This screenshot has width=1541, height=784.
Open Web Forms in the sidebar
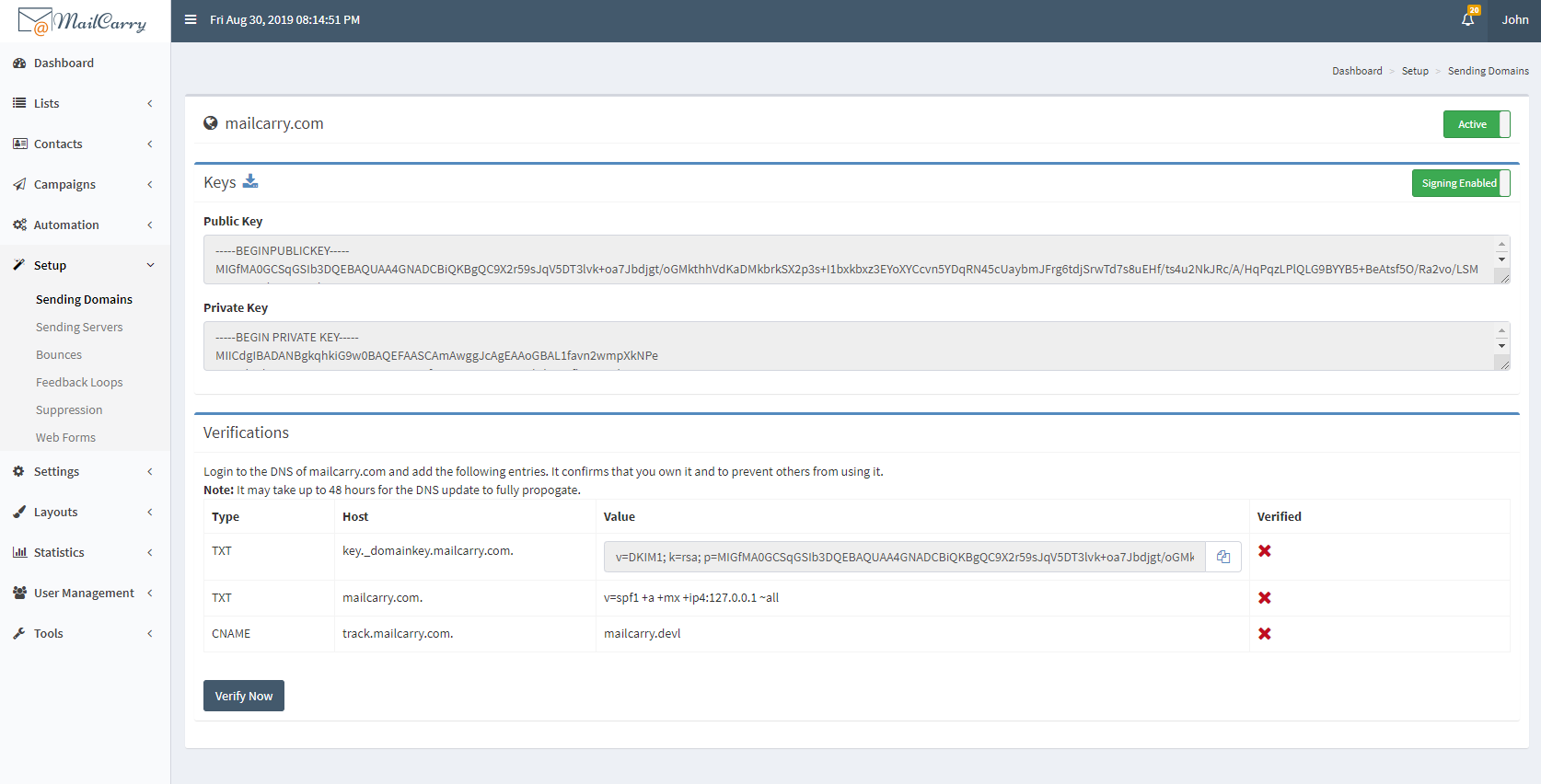65,438
